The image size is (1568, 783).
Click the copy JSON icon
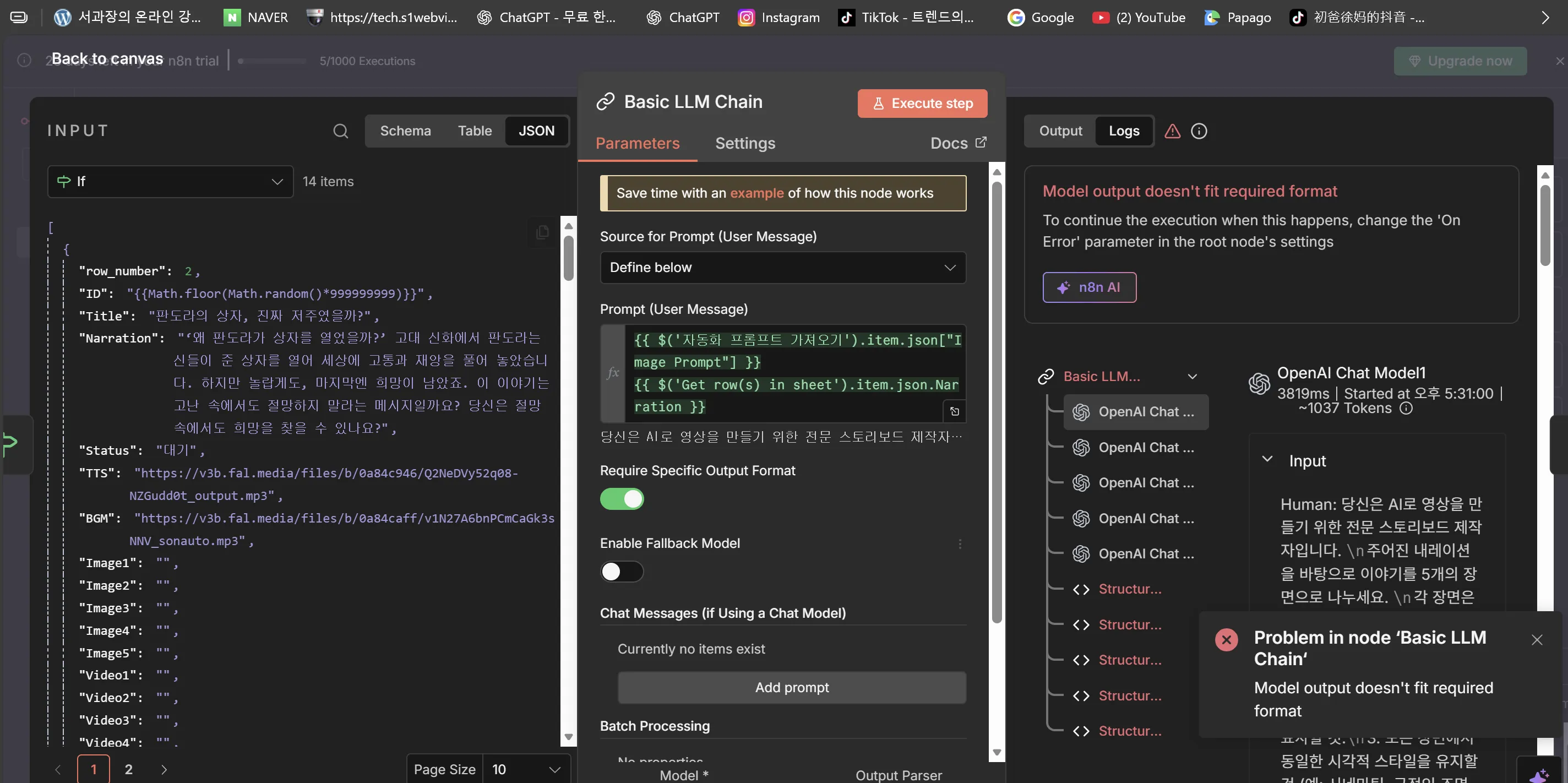click(x=542, y=232)
